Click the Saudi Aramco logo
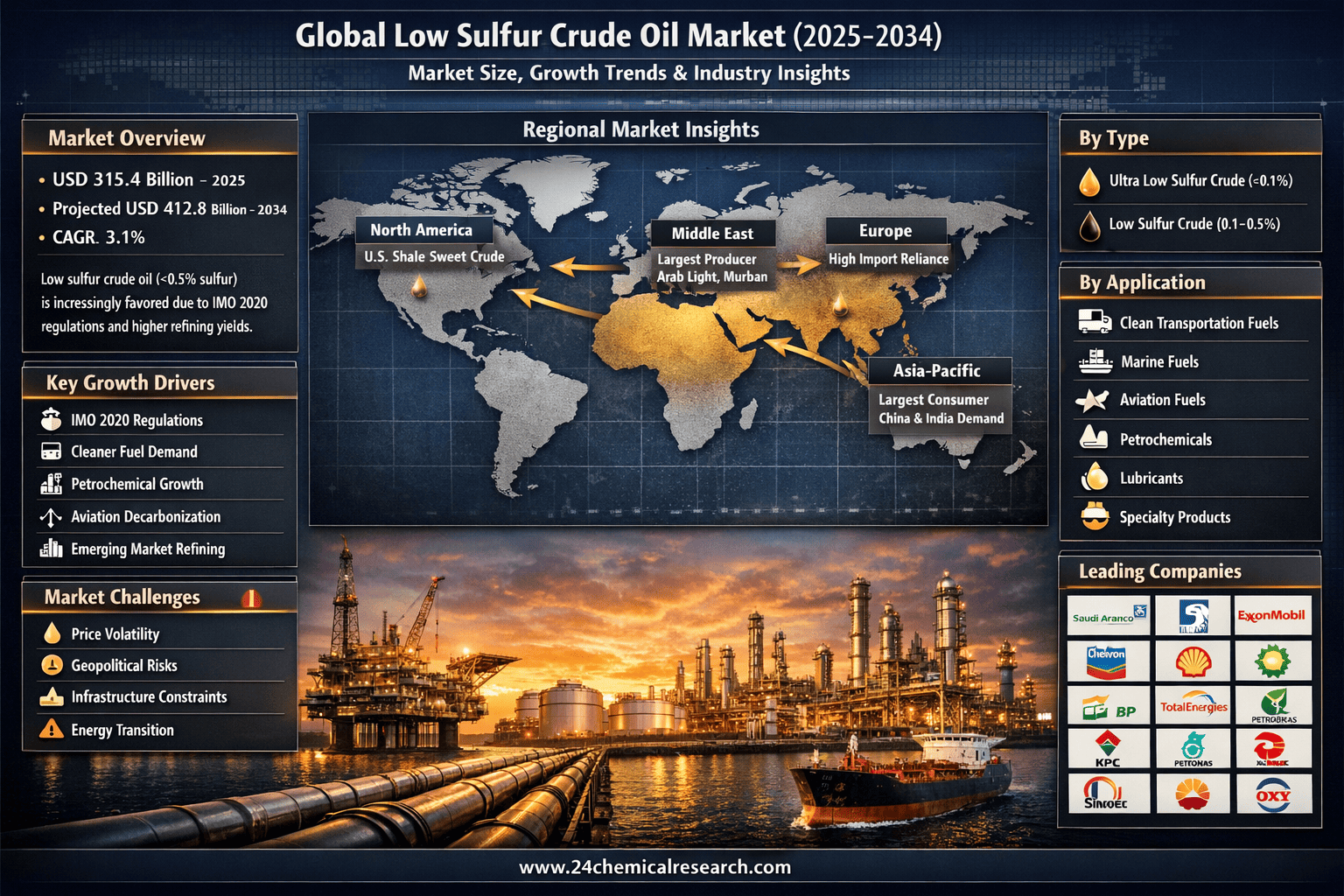The image size is (1344, 896). 1108,616
